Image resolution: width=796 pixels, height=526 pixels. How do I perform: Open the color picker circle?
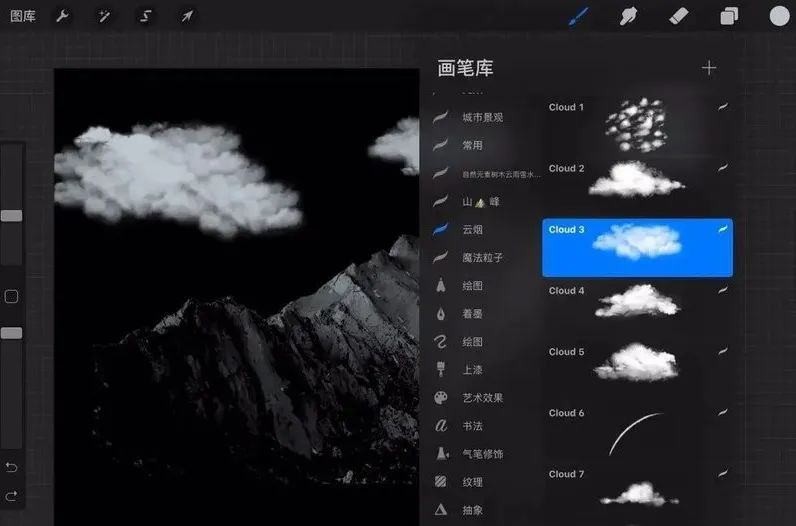780,16
